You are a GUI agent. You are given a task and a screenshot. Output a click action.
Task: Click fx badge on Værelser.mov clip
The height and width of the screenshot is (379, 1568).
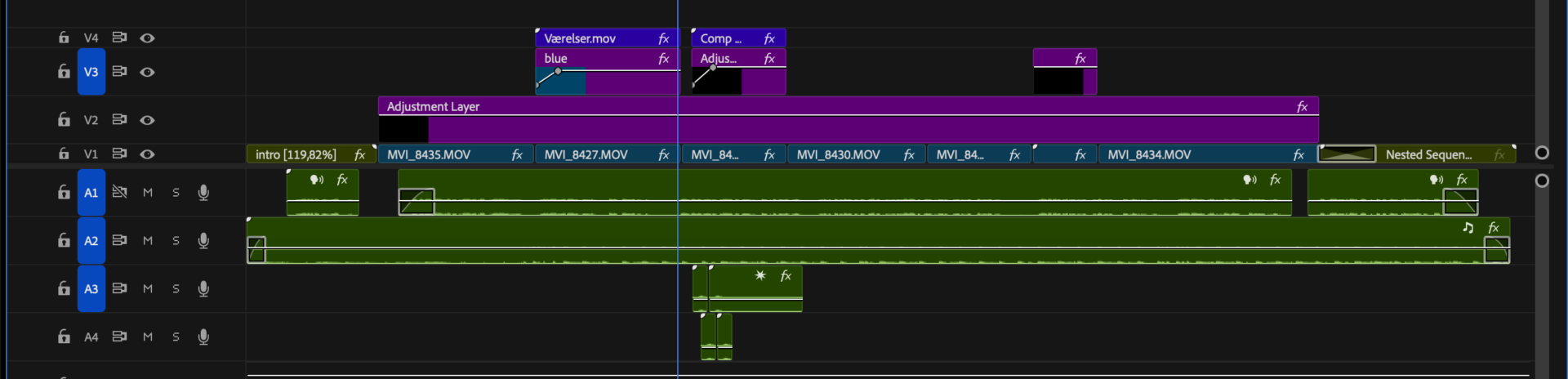664,38
